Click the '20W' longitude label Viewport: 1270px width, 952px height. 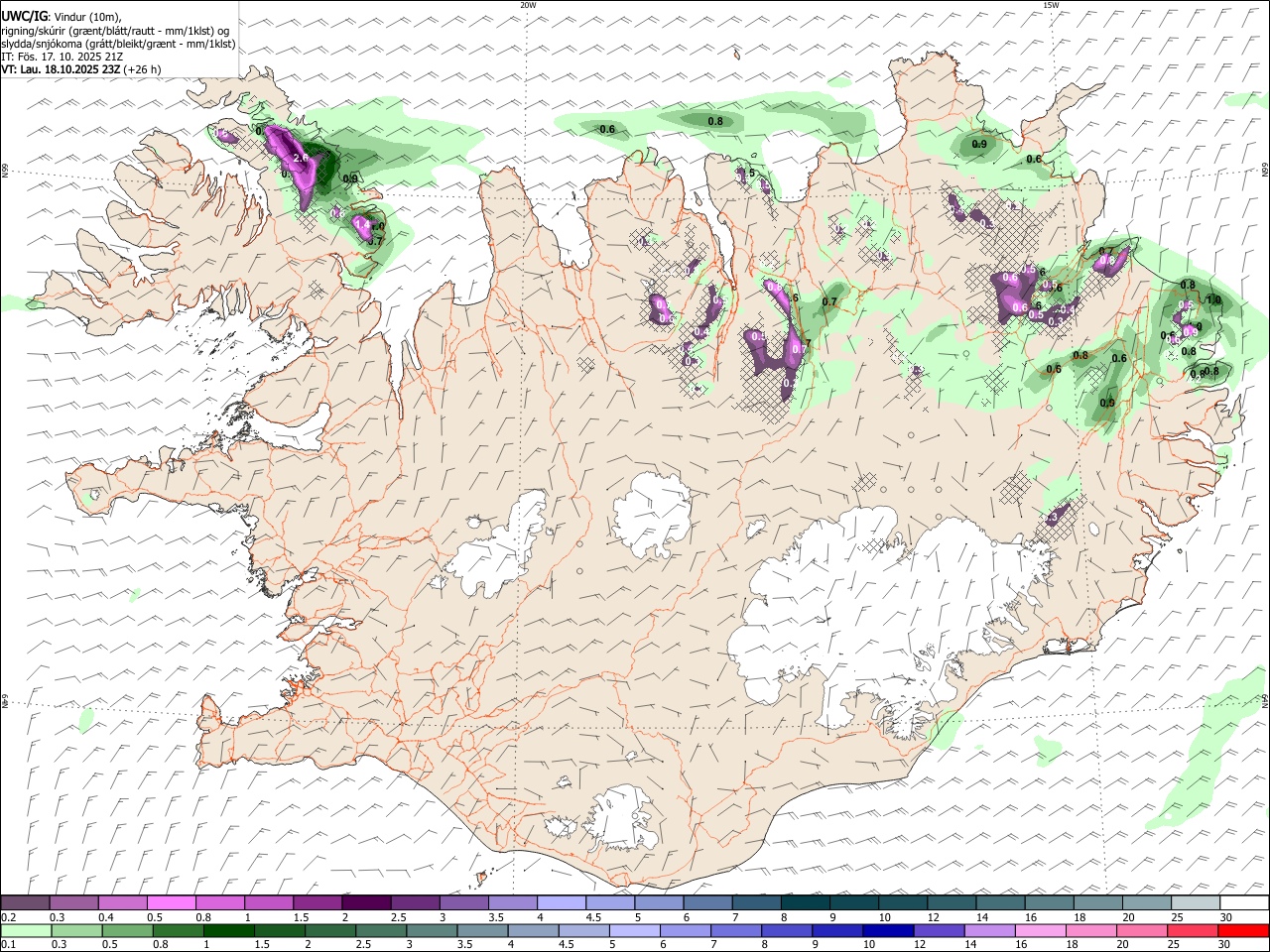tap(528, 5)
